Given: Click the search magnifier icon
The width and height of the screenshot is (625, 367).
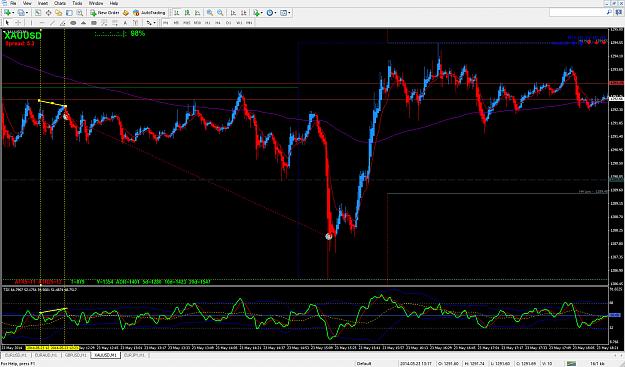Looking at the screenshot, I should pyautogui.click(x=609, y=13).
